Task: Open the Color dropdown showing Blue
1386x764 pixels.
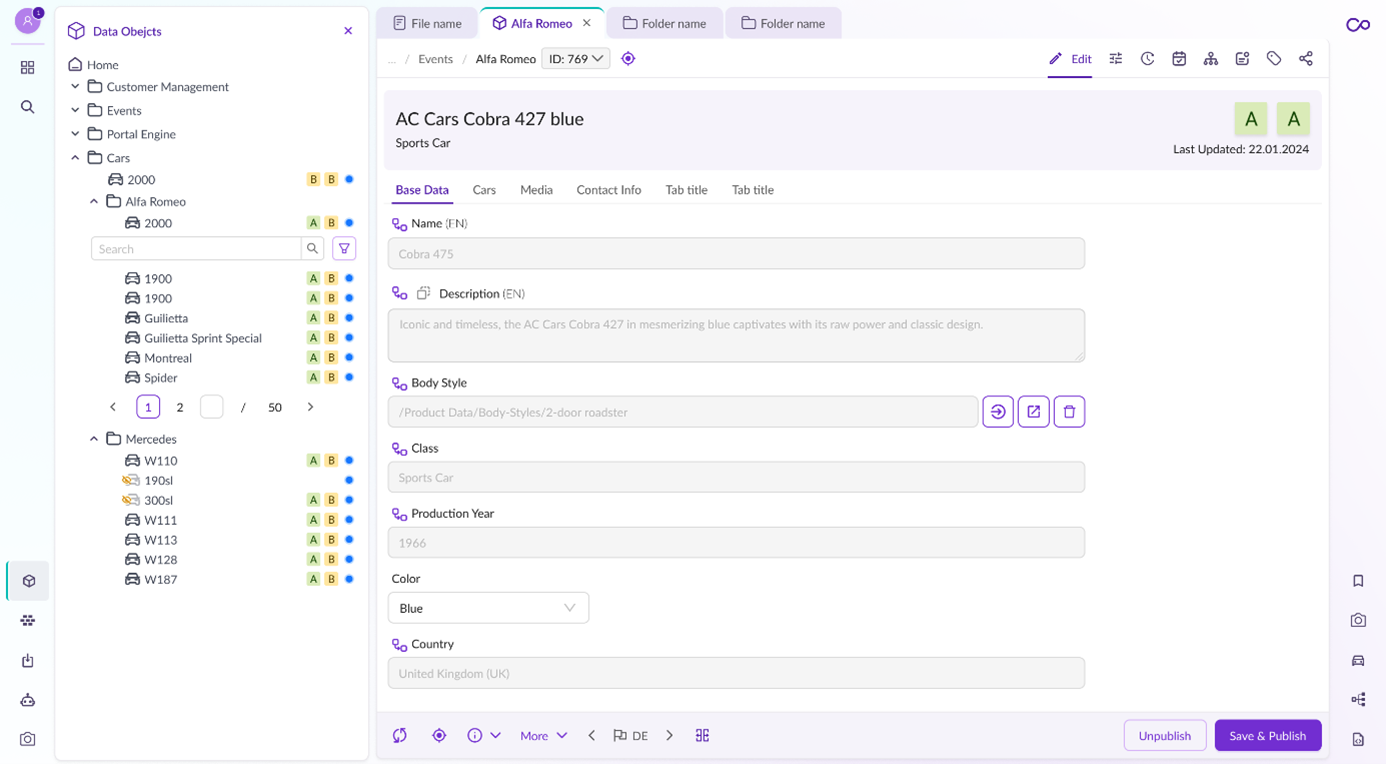Action: (488, 608)
